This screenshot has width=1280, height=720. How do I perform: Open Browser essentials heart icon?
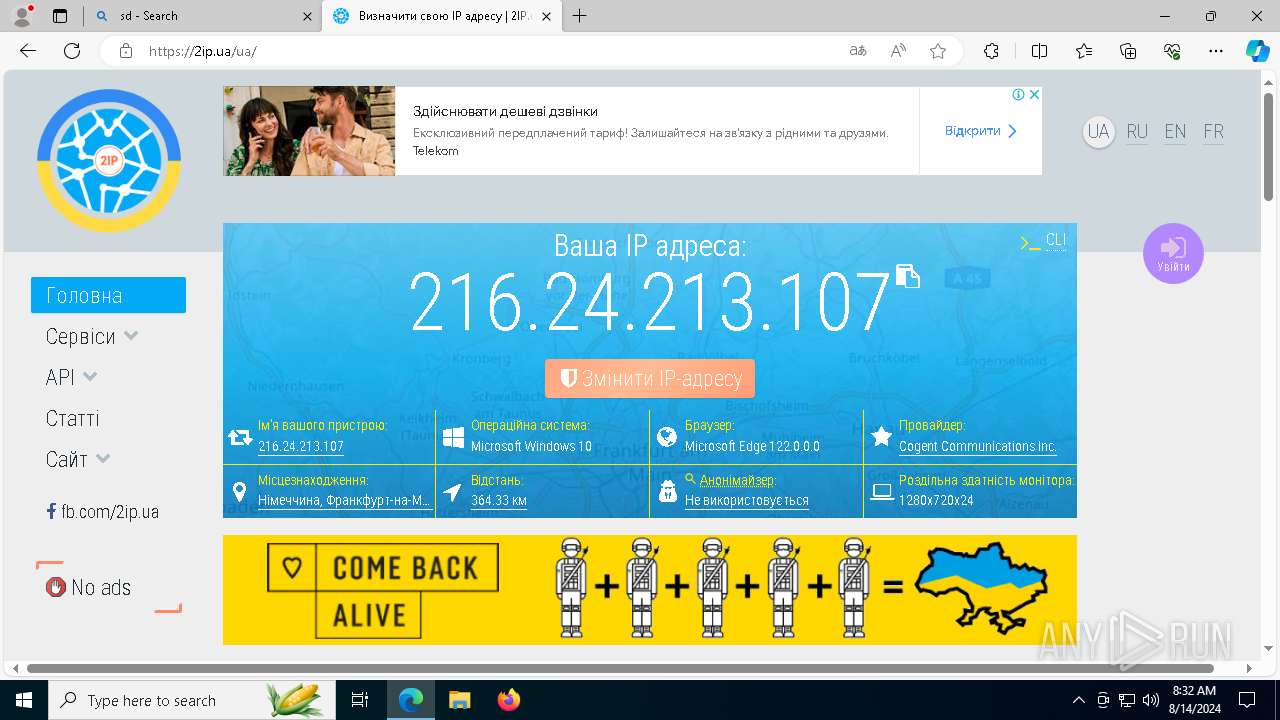[x=1173, y=51]
